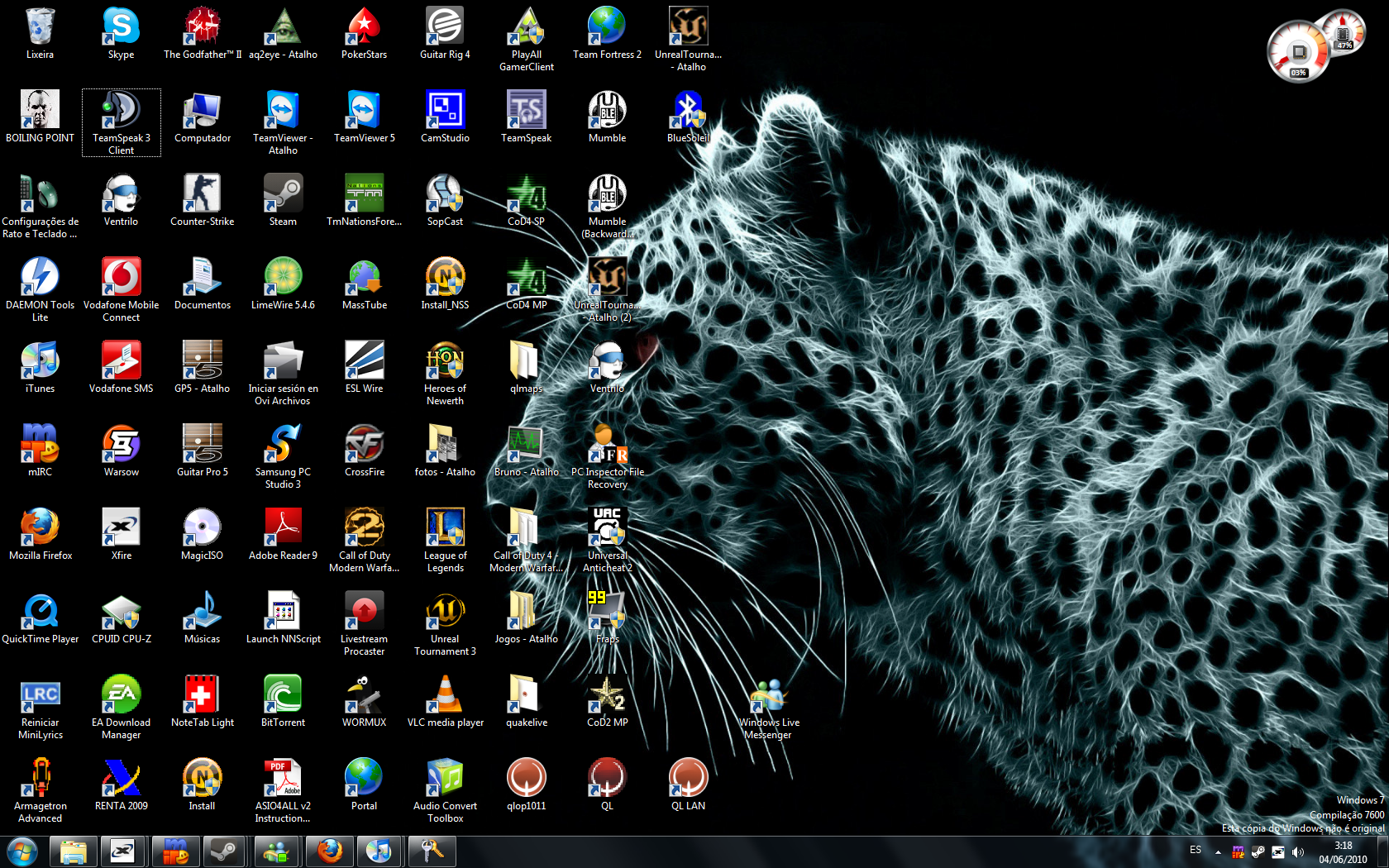Viewport: 1389px width, 868px height.
Task: Open the BitTorrent desktop shortcut
Action: click(283, 696)
